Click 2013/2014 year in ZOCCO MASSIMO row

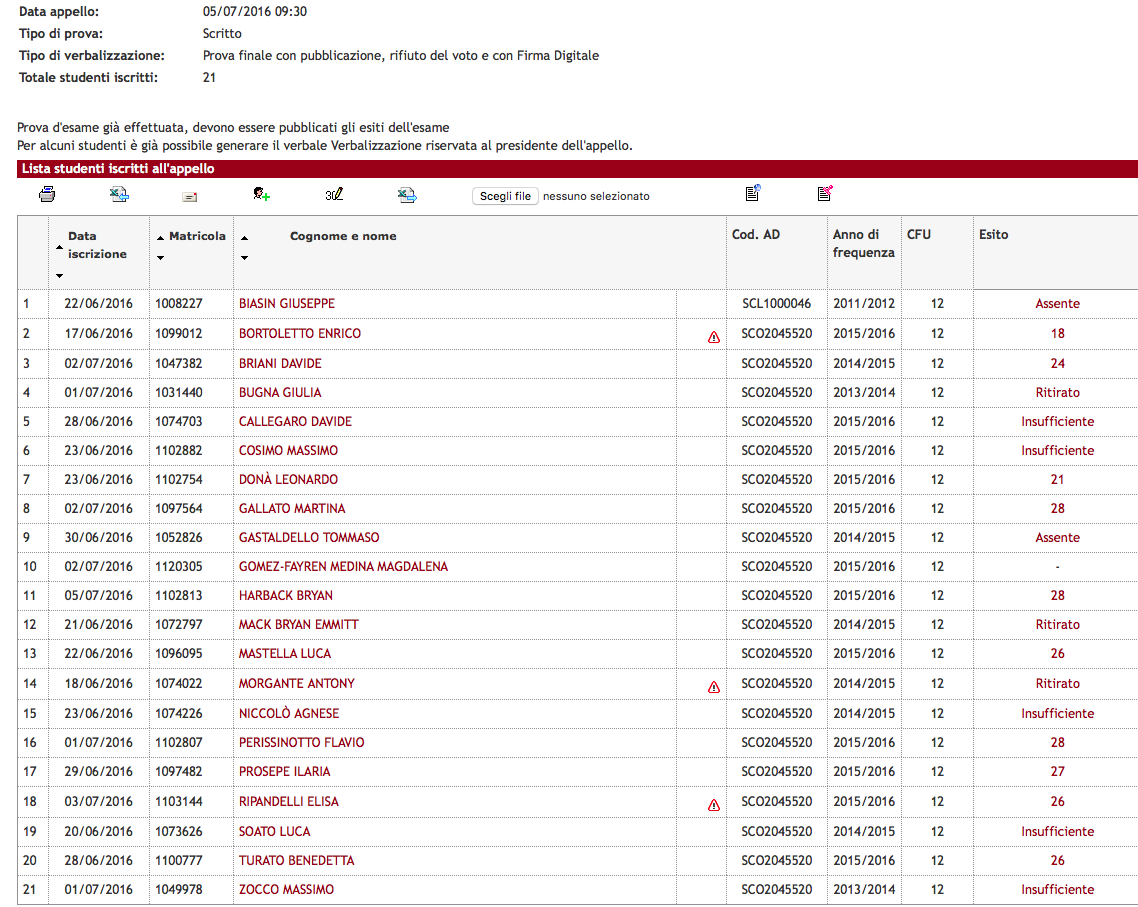(864, 890)
